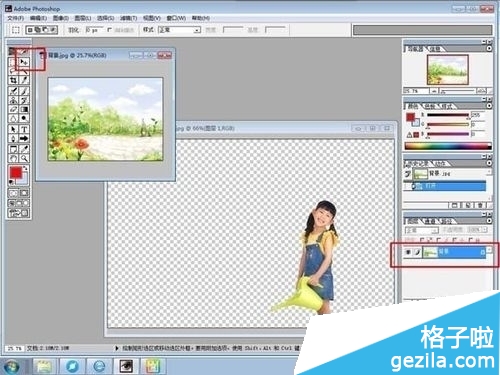This screenshot has height=375, width=500.
Task: Select the Hand tool
Action: point(13,158)
